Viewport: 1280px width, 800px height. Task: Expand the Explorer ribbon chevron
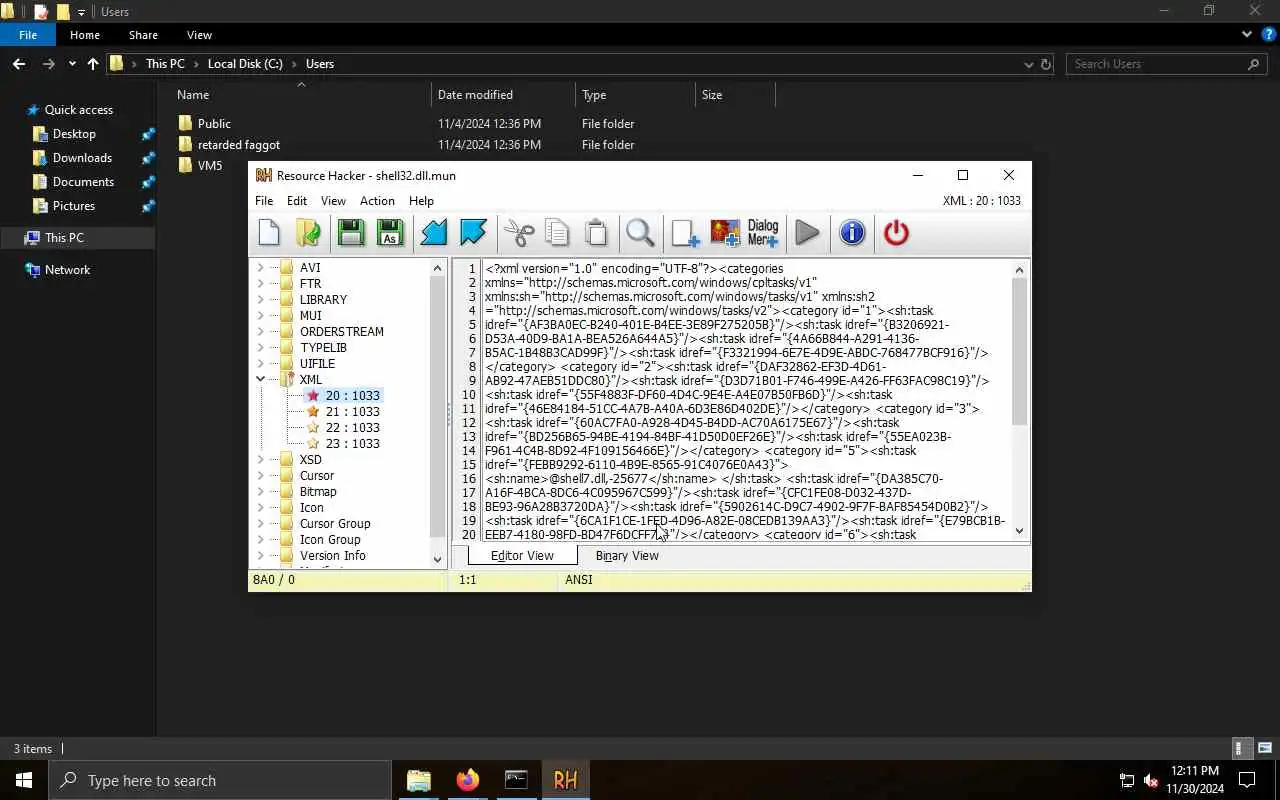(1246, 34)
